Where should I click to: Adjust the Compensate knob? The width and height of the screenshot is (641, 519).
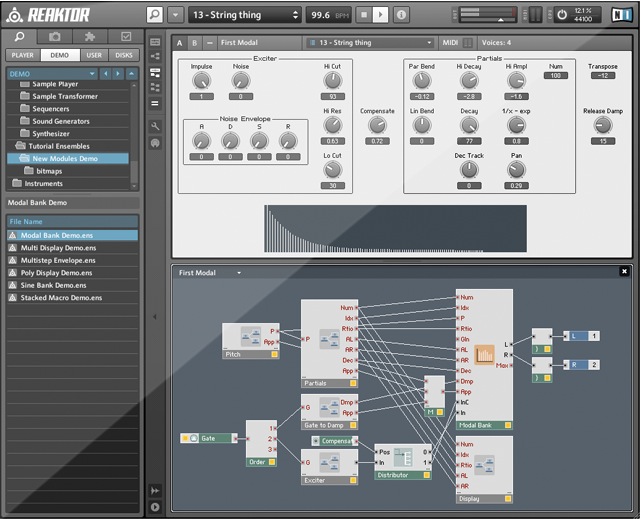coord(377,125)
